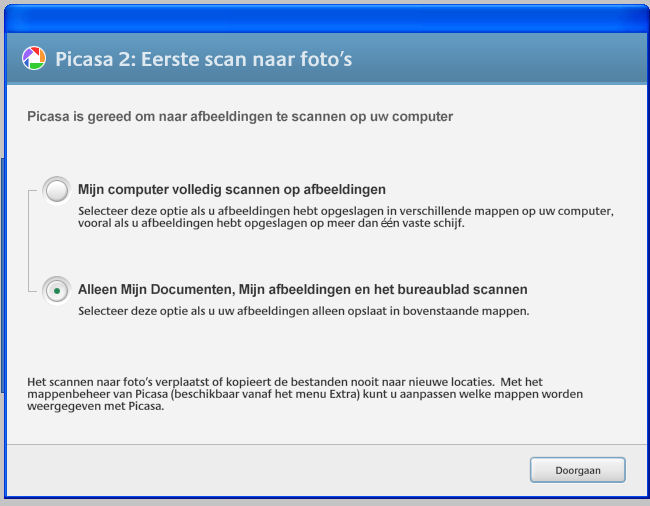Viewport: 650px width, 506px height.
Task: Click the 'Mijn computer volledig scannen op afbeeldingen' label
Action: point(232,189)
